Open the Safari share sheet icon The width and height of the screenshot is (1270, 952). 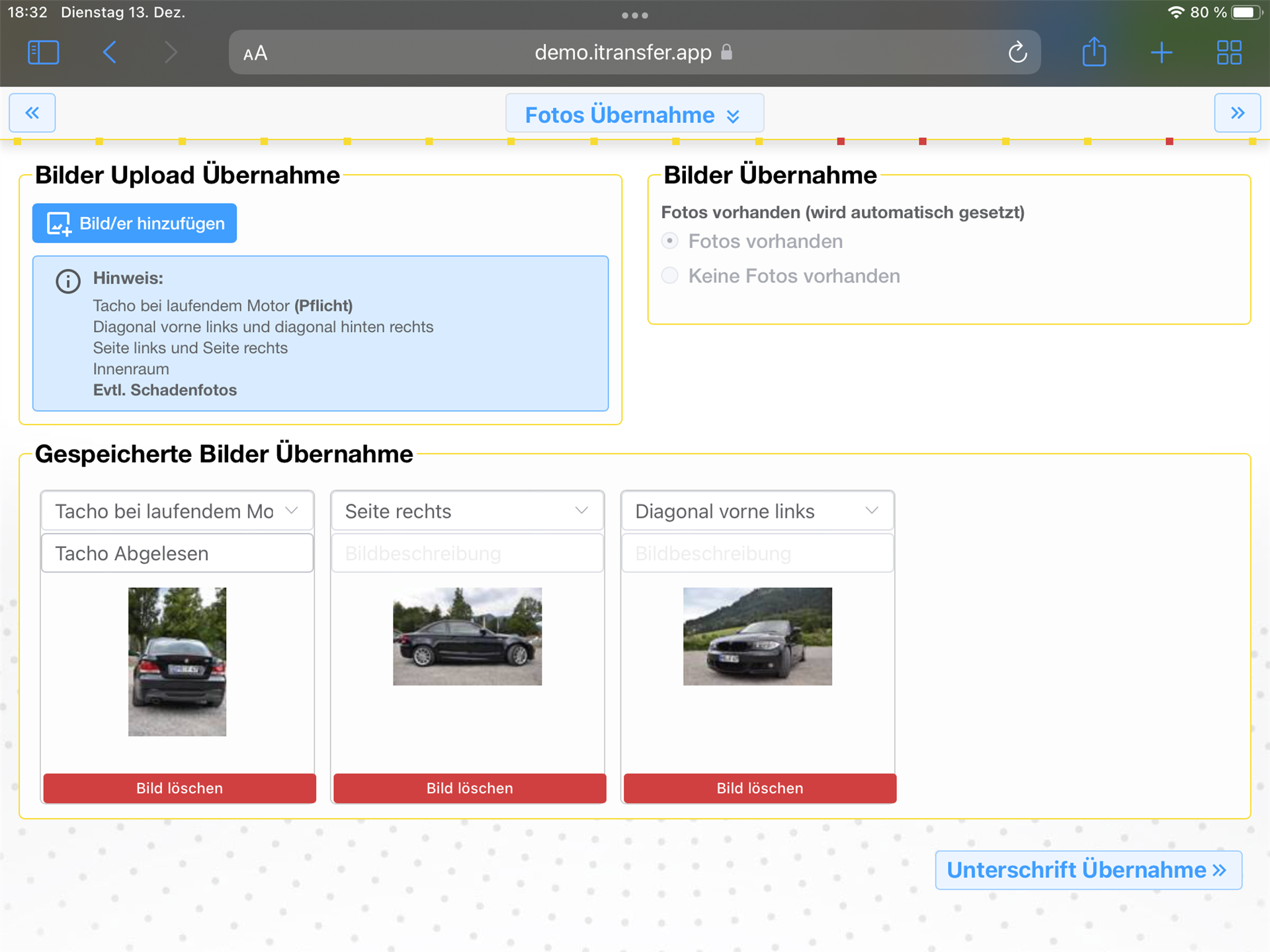1094,52
